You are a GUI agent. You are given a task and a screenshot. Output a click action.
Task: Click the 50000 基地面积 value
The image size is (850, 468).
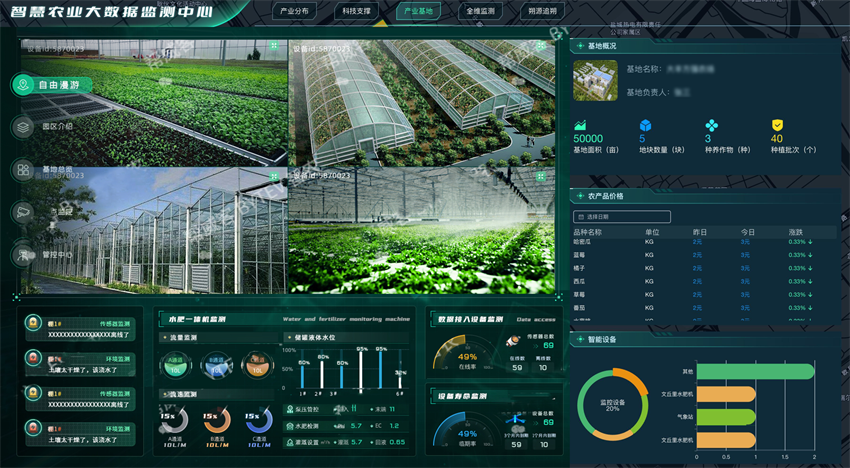pyautogui.click(x=588, y=139)
